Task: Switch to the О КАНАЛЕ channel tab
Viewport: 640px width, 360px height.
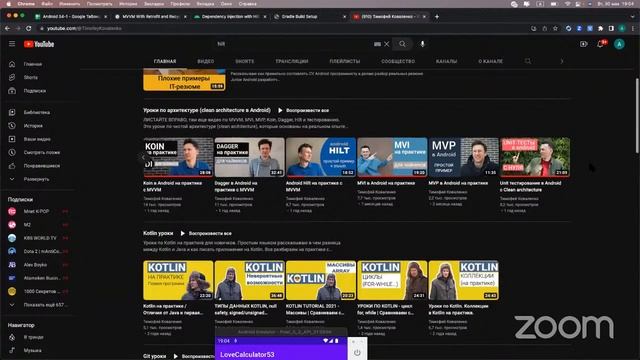Action: point(491,61)
